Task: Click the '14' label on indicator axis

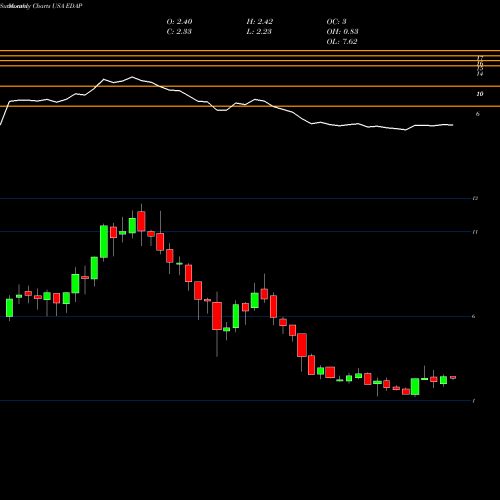Action: (x=480, y=74)
